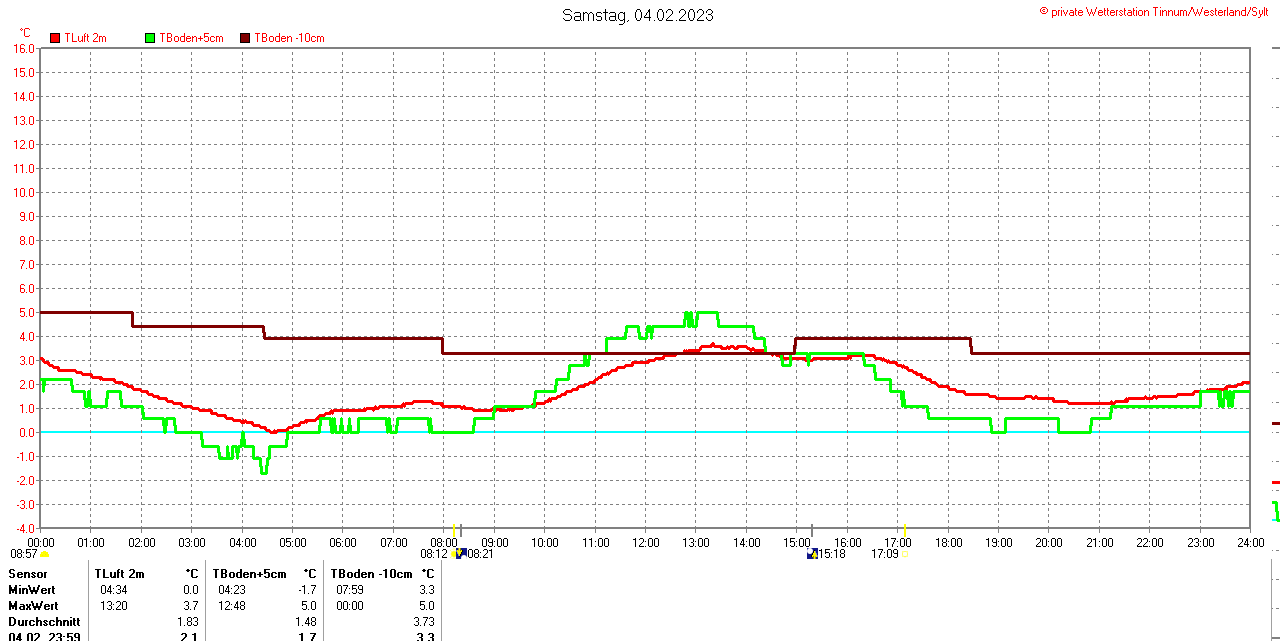Click the blue moonset icon beside 08:21

click(x=462, y=553)
